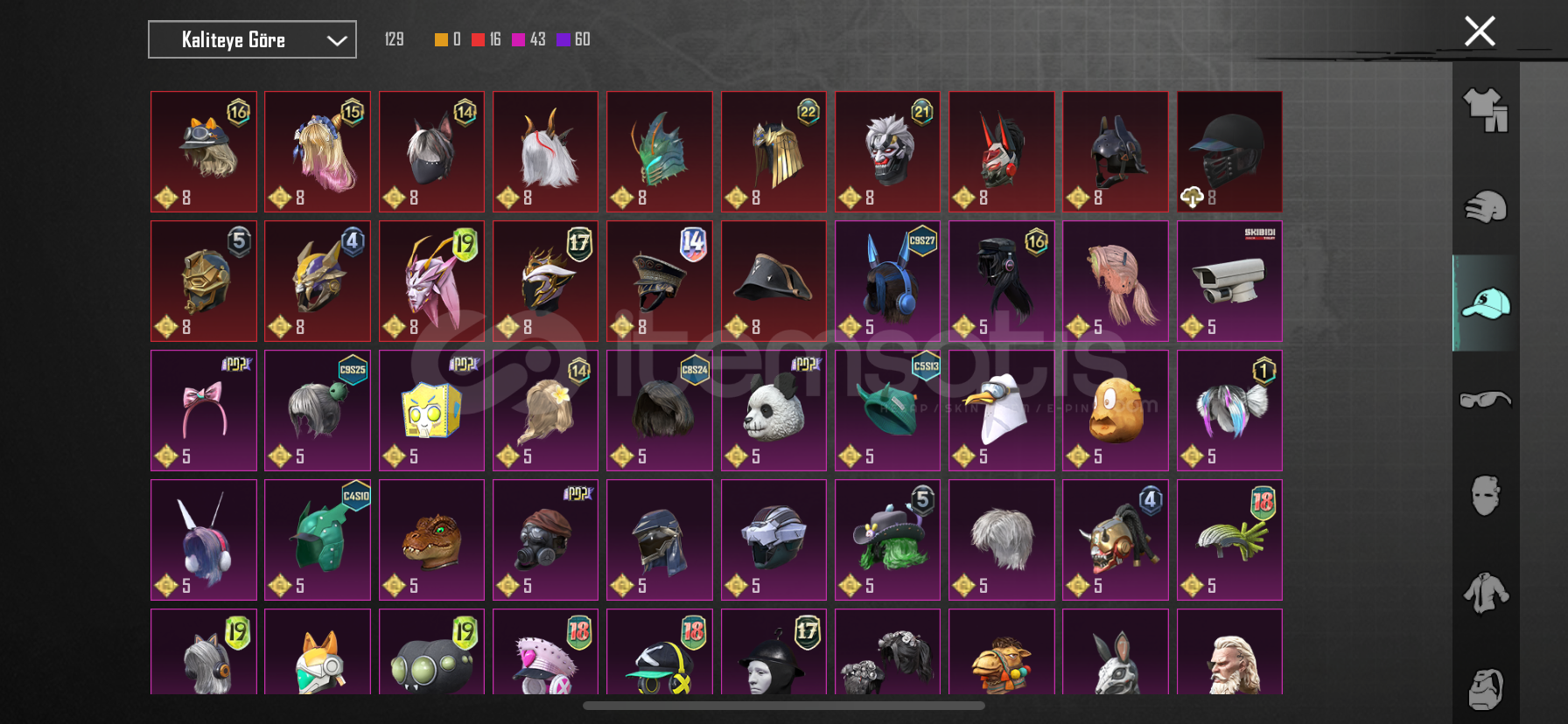This screenshot has width=1568, height=724.
Task: Filter by the purple quality swatch
Action: [563, 39]
